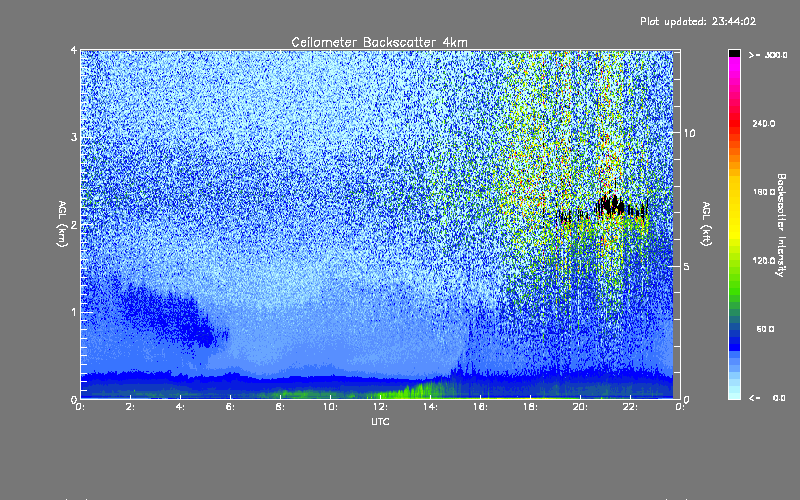Select the "6:" UTC tick label
Screen dimensions: 800x500
point(230,407)
